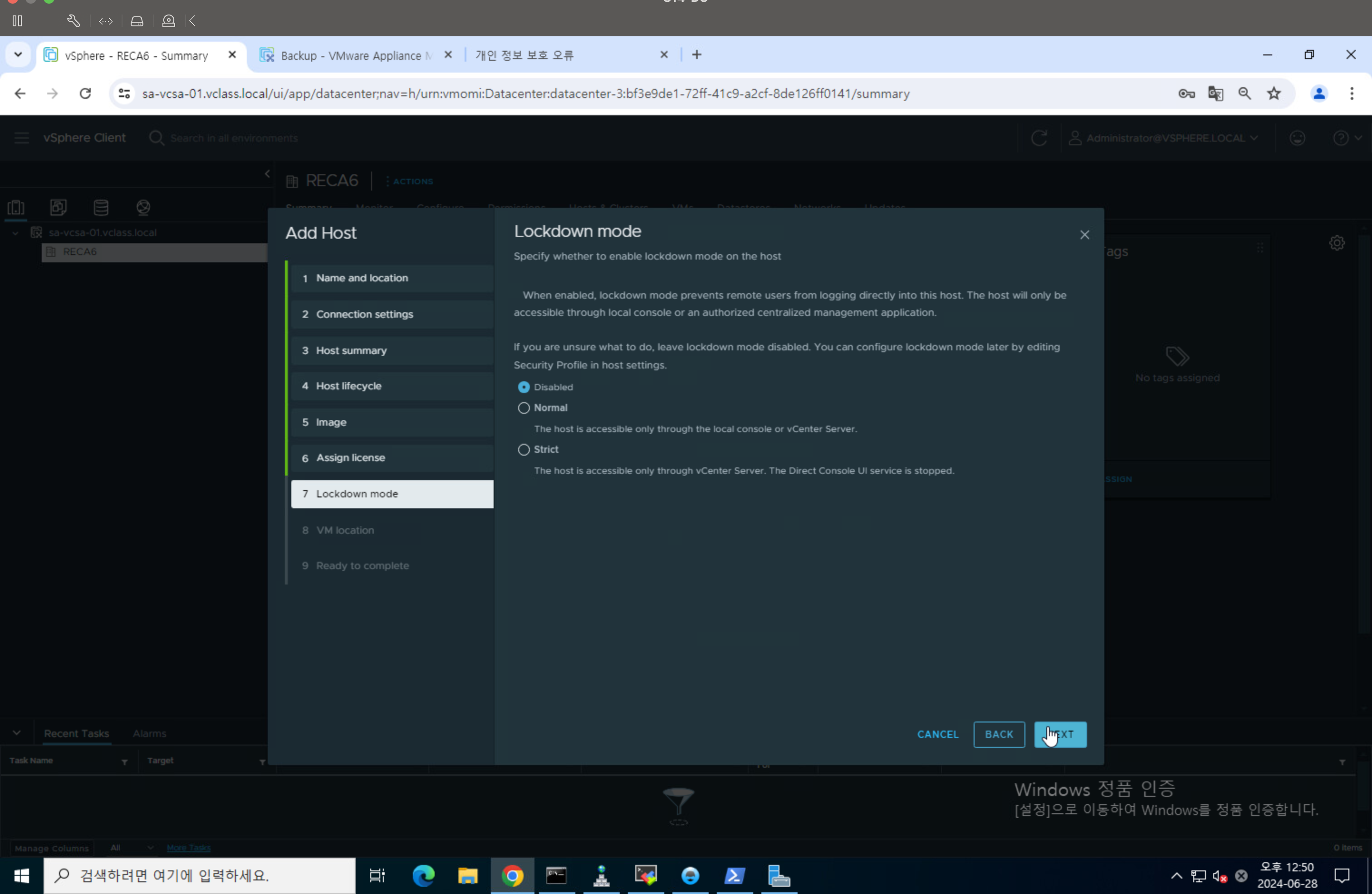Image resolution: width=1372 pixels, height=894 pixels.
Task: Expand the system tray hidden icons chevron
Action: click(1176, 875)
